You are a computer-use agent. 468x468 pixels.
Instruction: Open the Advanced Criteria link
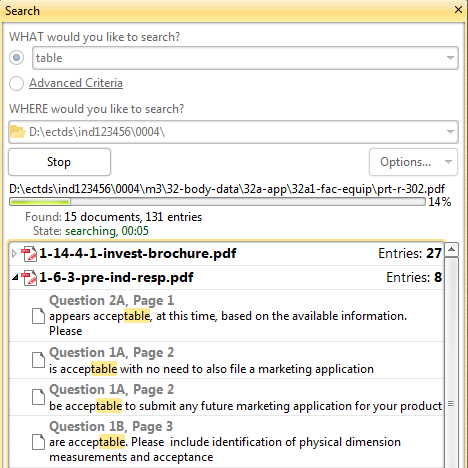(76, 83)
